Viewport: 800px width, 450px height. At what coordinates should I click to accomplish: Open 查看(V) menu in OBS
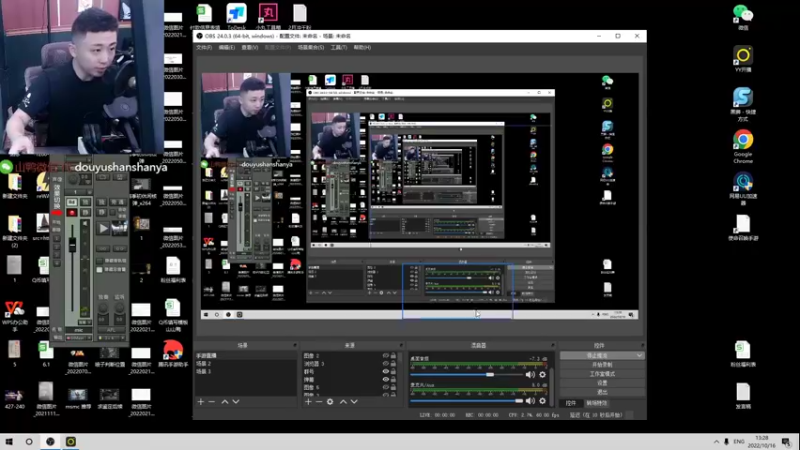click(249, 47)
